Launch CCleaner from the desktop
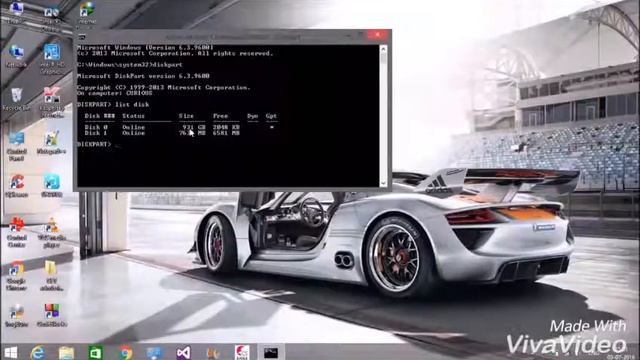This screenshot has height=360, width=640. (16, 186)
